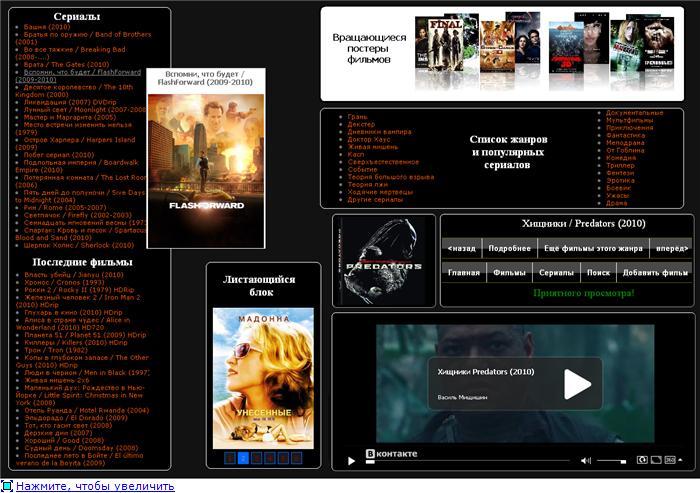Image resolution: width=700 pixels, height=493 pixels.
Task: Click 'Еще фильмы этого жанра' button
Action: coord(593,248)
